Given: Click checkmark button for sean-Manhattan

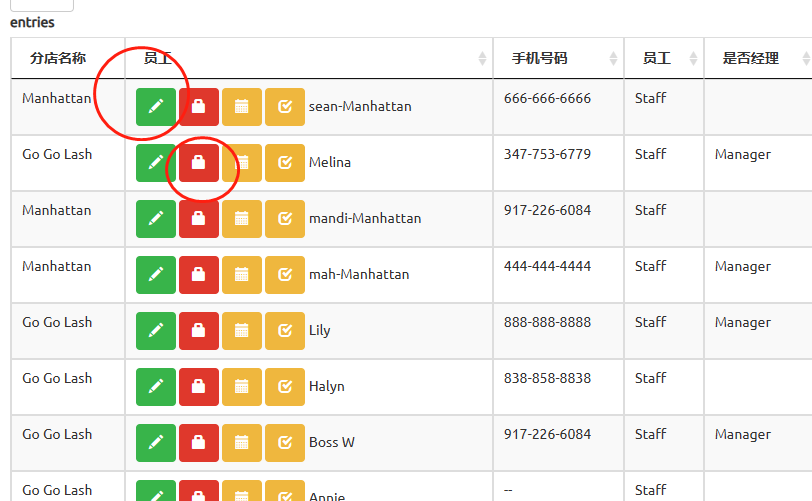Looking at the screenshot, I should pyautogui.click(x=285, y=107).
